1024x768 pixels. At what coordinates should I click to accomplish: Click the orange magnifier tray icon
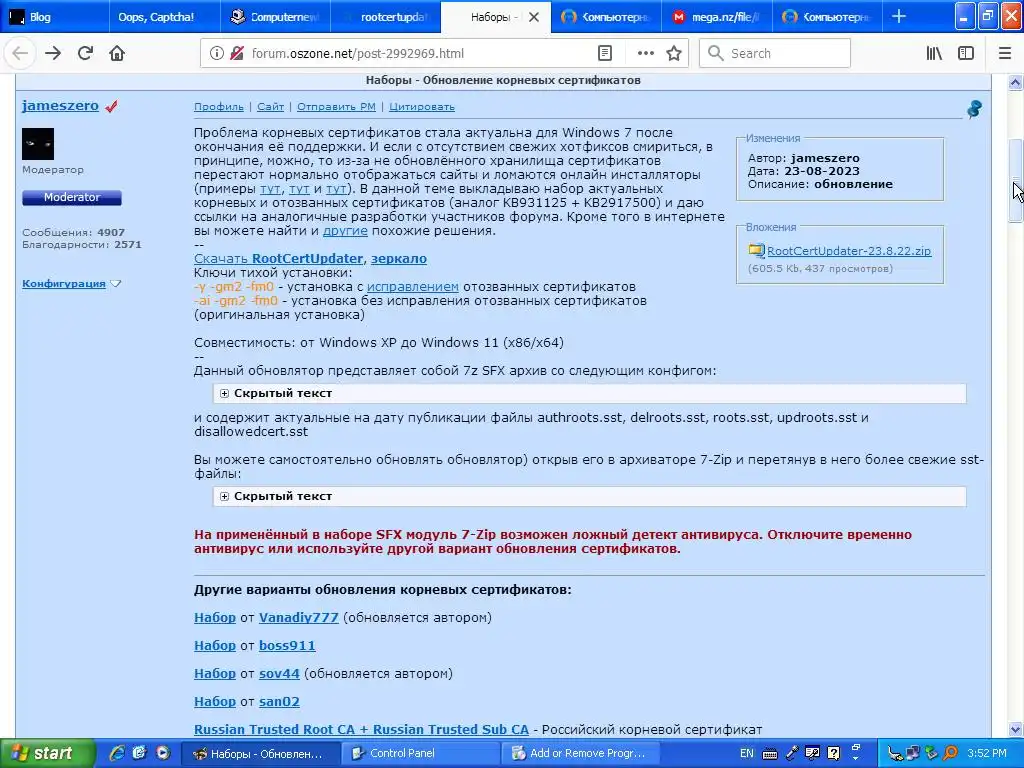[950, 753]
